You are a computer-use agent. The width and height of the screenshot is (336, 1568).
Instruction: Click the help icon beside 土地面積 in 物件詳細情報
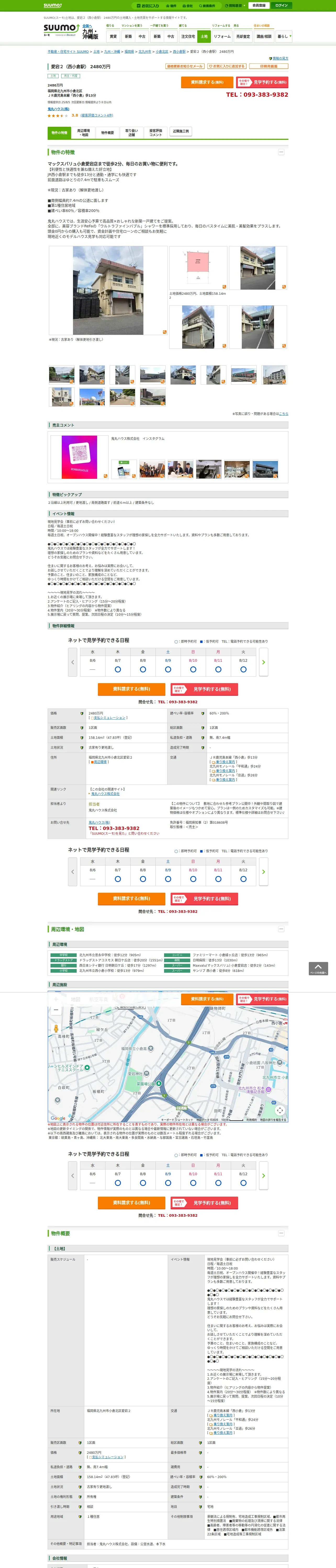click(x=82, y=737)
